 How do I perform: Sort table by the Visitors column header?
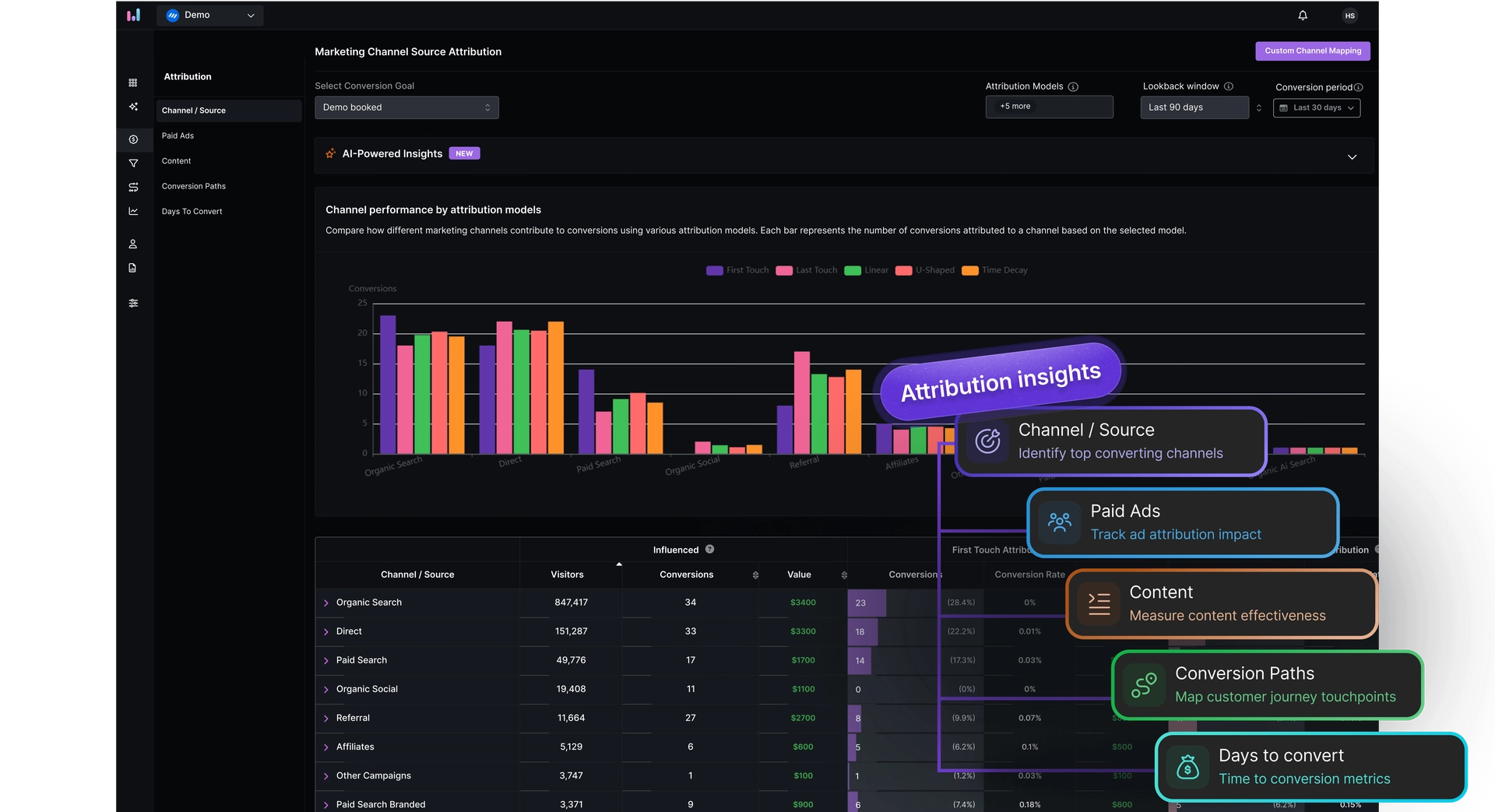click(567, 575)
